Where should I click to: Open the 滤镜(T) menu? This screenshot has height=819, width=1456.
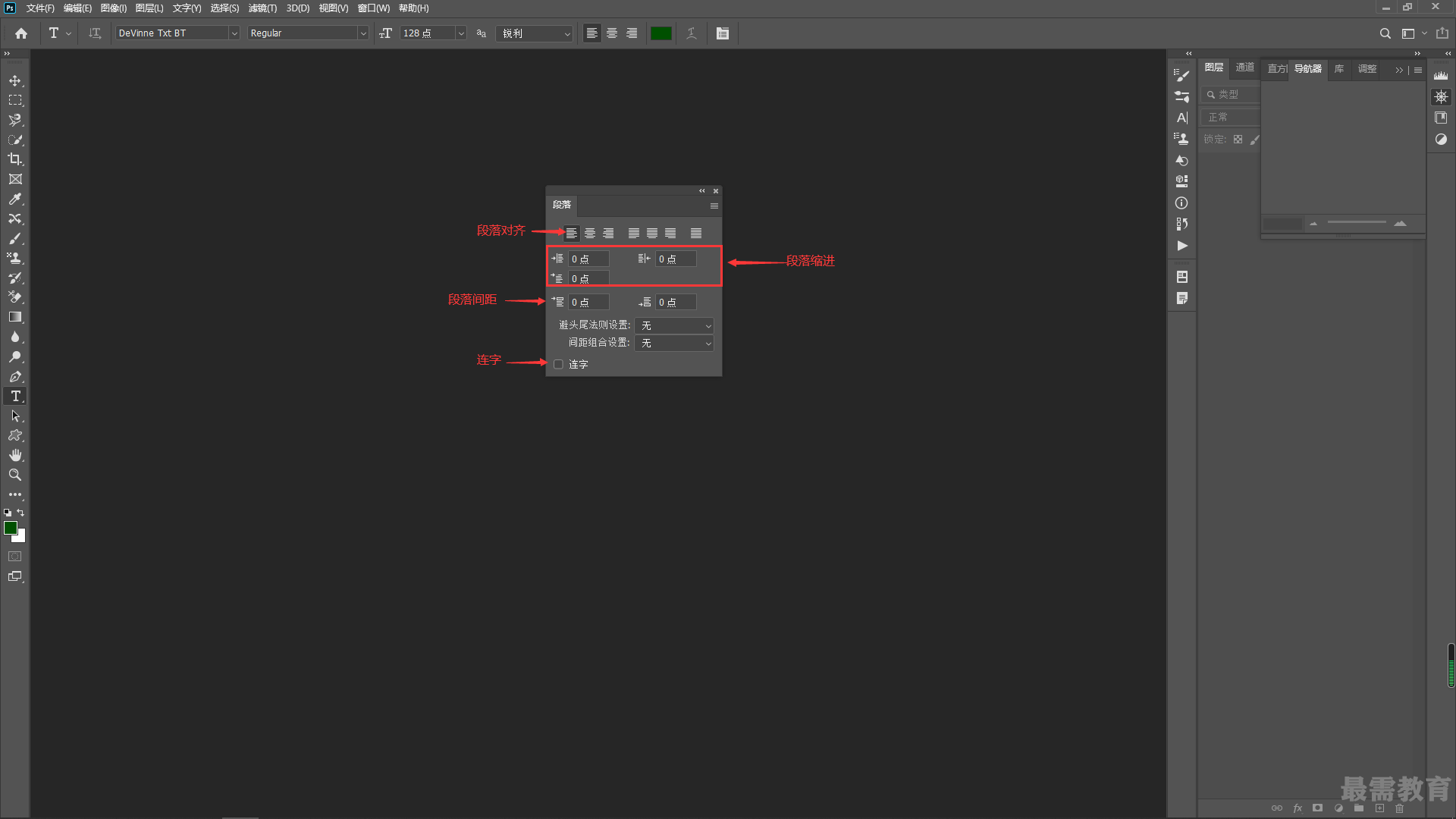click(262, 8)
